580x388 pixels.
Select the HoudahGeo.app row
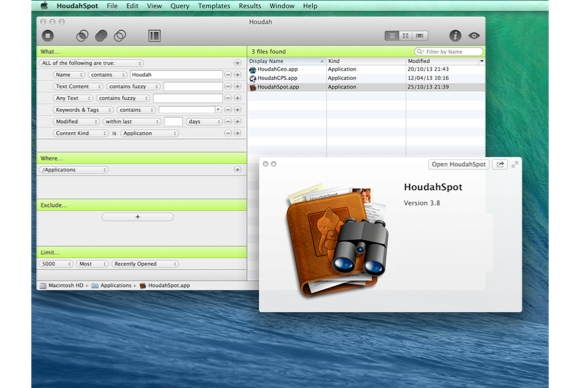click(366, 70)
